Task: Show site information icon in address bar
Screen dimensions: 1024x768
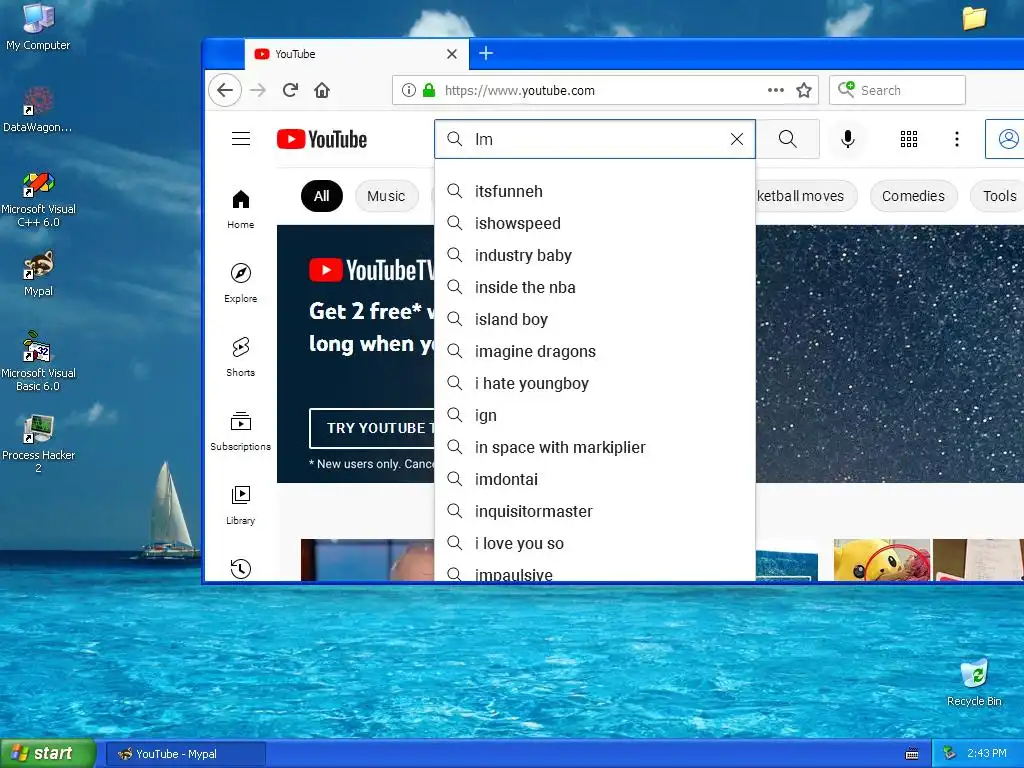Action: pos(409,90)
